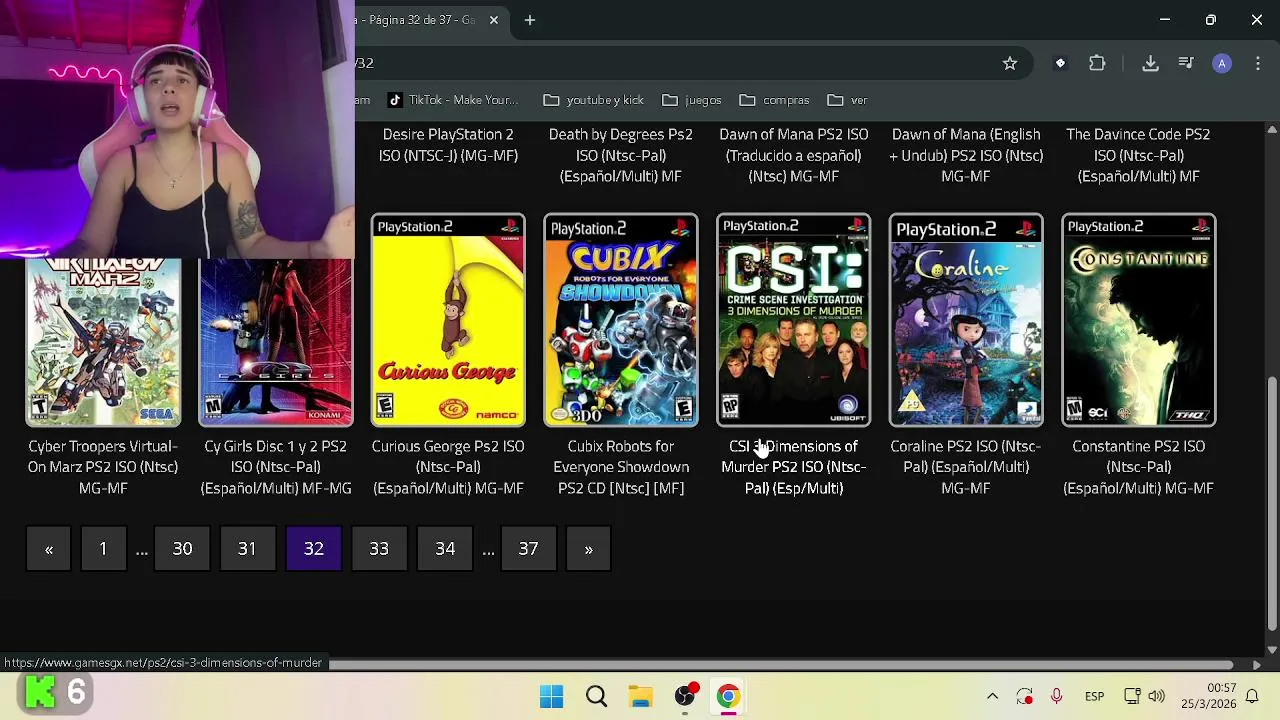Open Cubix Robots for Everyone Showdown title link

621,467
